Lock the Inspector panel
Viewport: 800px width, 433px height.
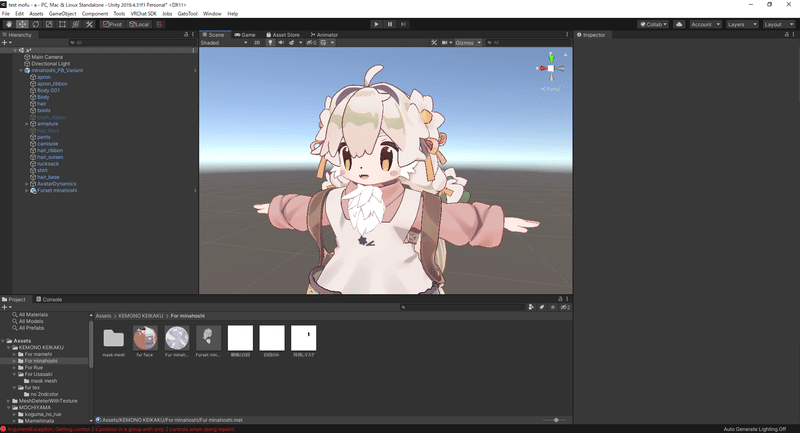[x=787, y=35]
